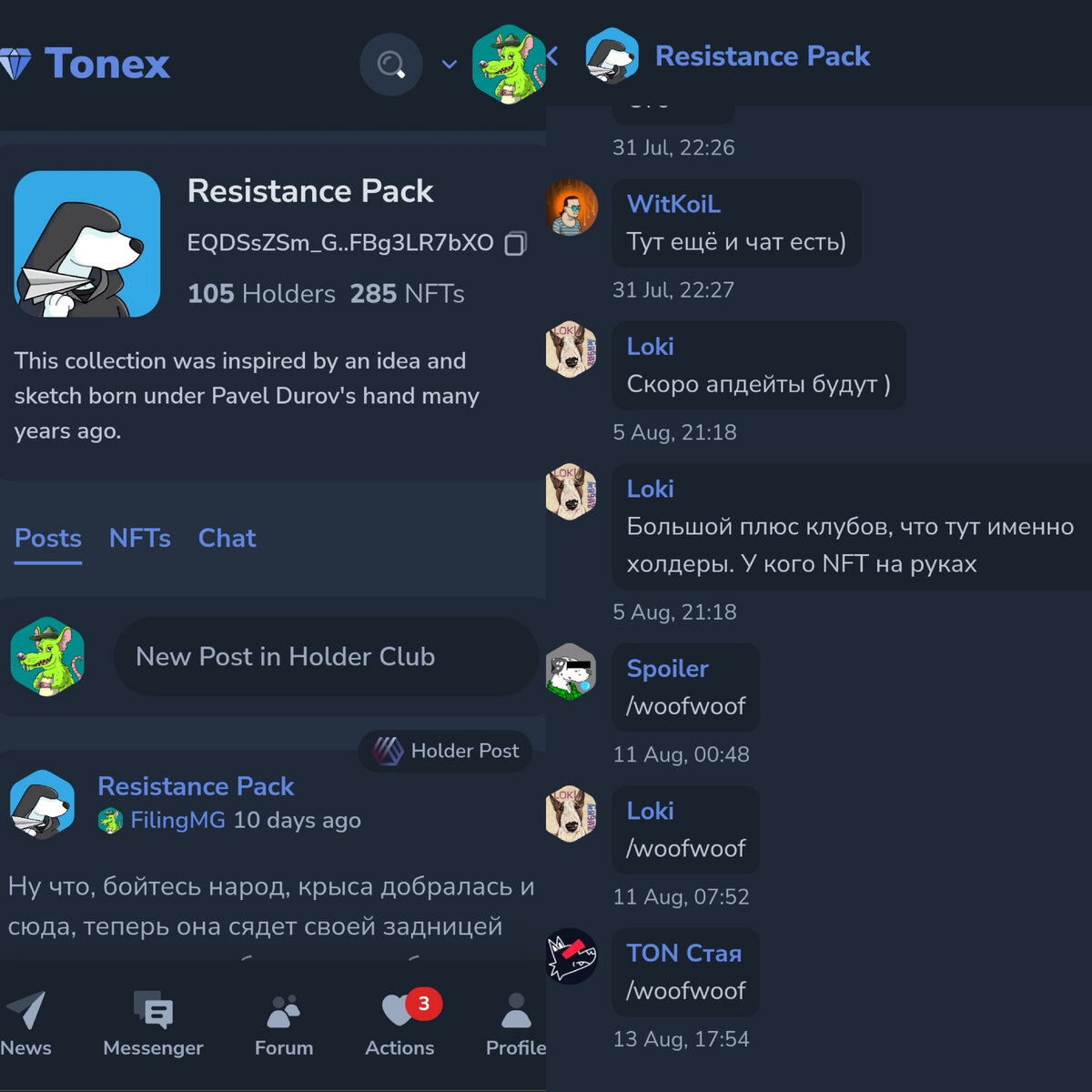Open the Profile icon in bottom bar

516,1010
